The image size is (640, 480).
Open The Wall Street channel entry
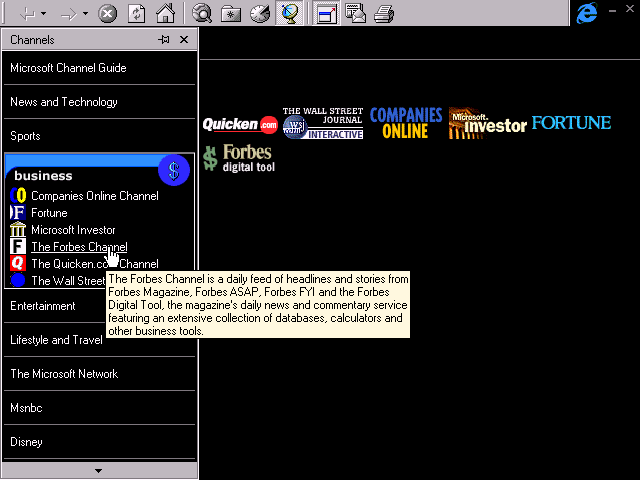(68, 281)
